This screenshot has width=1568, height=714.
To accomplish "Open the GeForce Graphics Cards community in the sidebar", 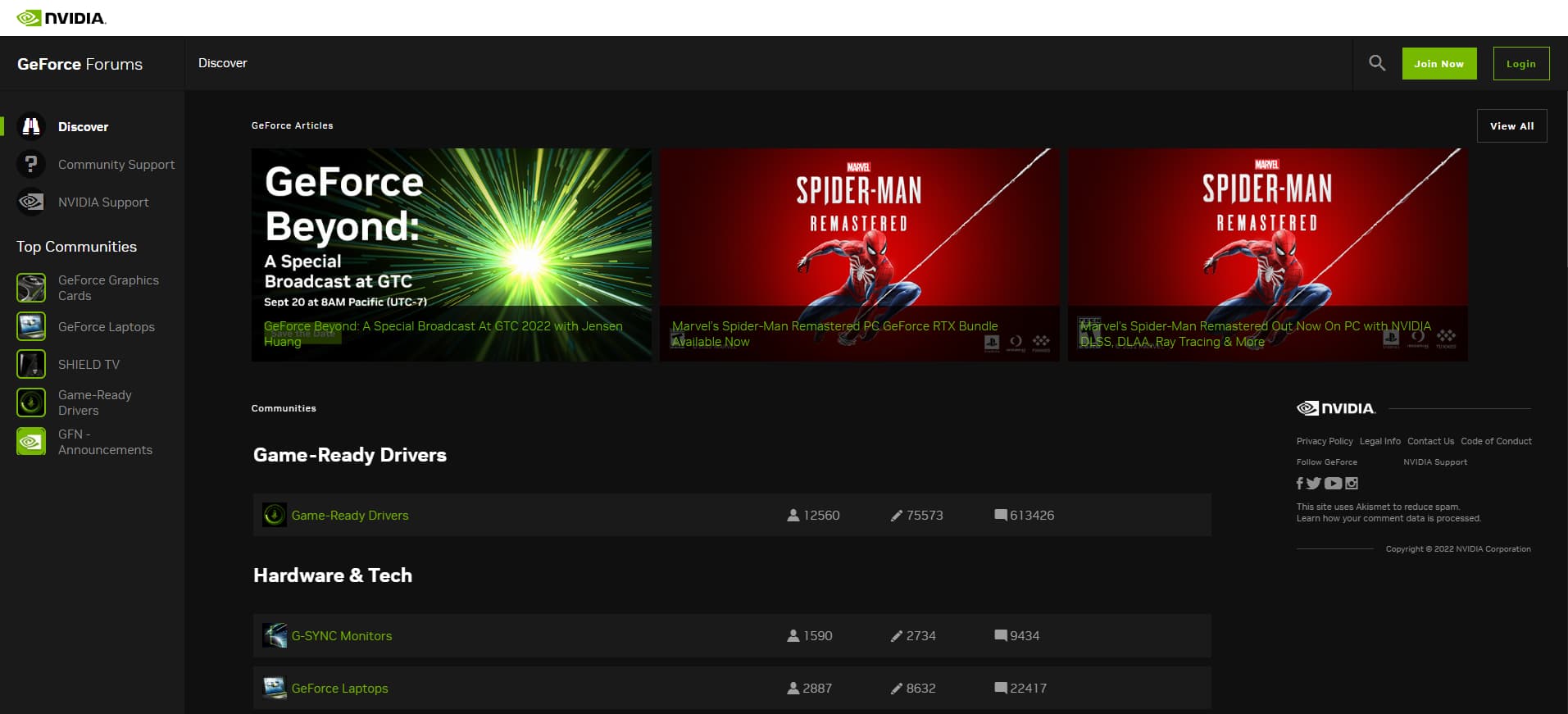I will pyautogui.click(x=108, y=288).
